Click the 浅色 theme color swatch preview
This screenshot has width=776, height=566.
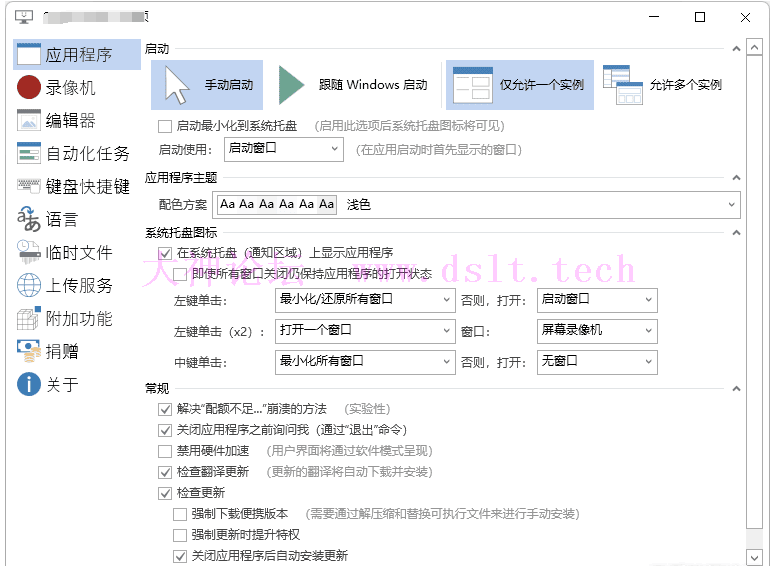coord(277,205)
